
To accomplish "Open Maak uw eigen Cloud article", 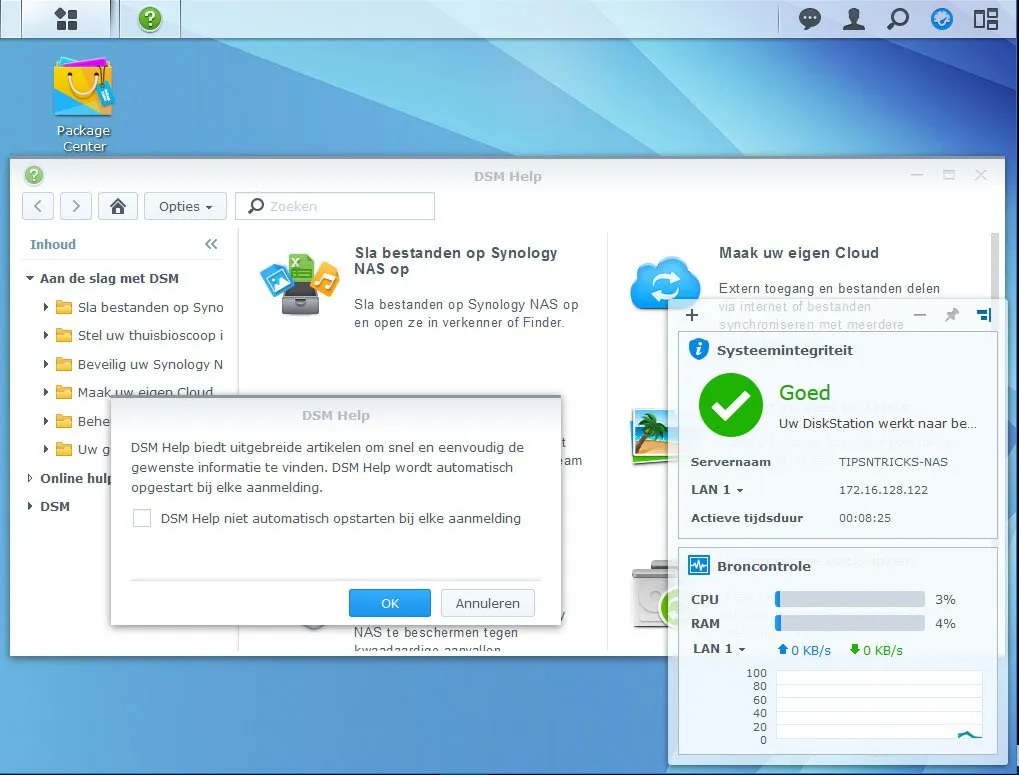I will (799, 253).
